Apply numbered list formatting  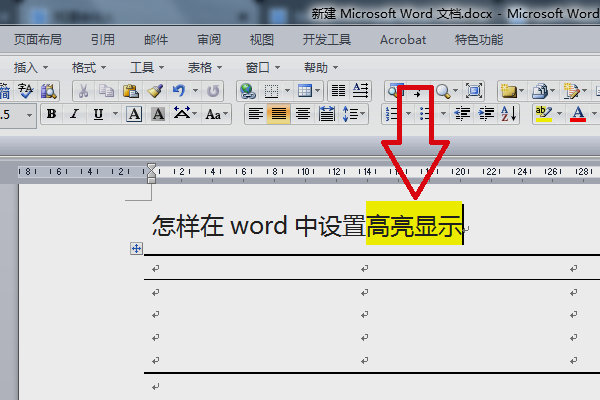click(393, 114)
